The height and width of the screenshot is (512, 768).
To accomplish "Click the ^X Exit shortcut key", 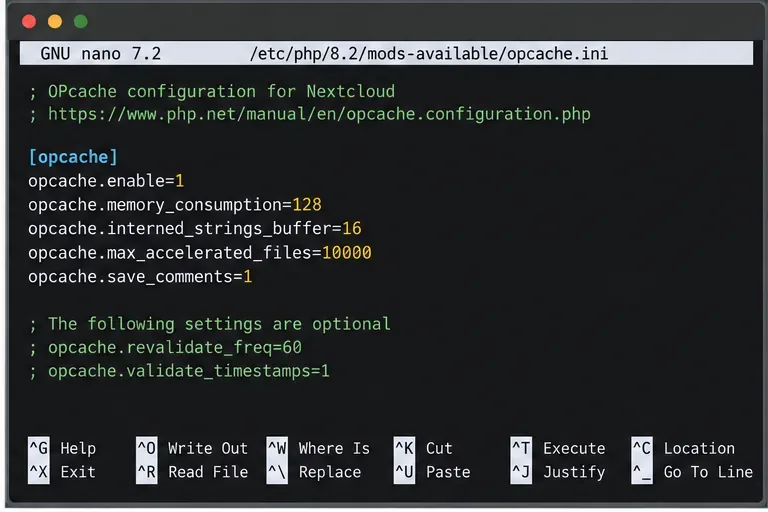I will tap(39, 472).
